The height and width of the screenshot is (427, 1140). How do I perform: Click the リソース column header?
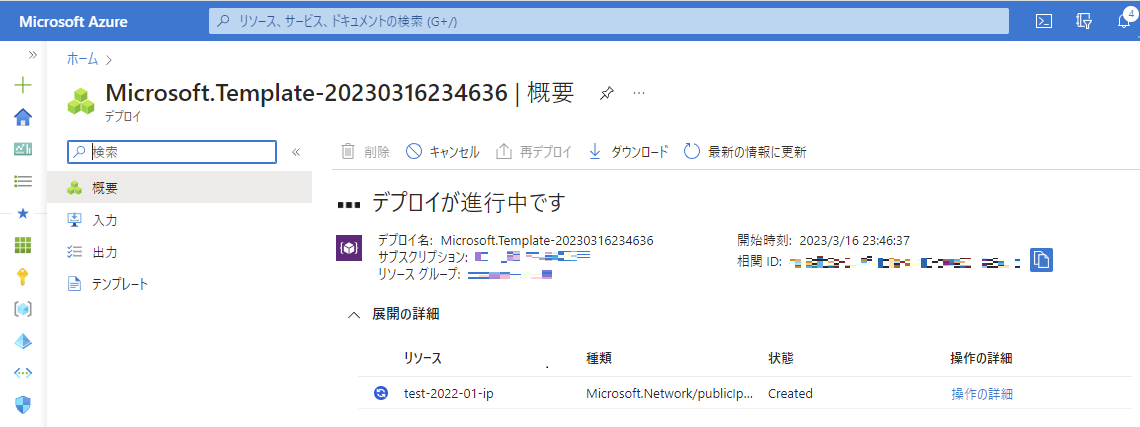coord(423,358)
